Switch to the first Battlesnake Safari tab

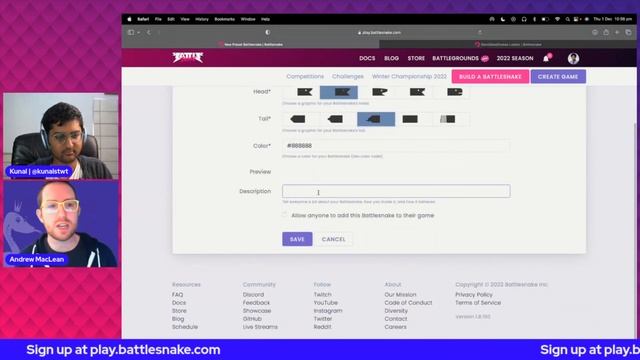click(x=251, y=44)
